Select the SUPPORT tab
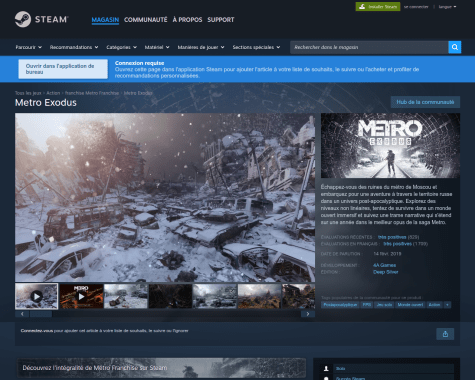Screen dimensions: 475x380 point(221,20)
